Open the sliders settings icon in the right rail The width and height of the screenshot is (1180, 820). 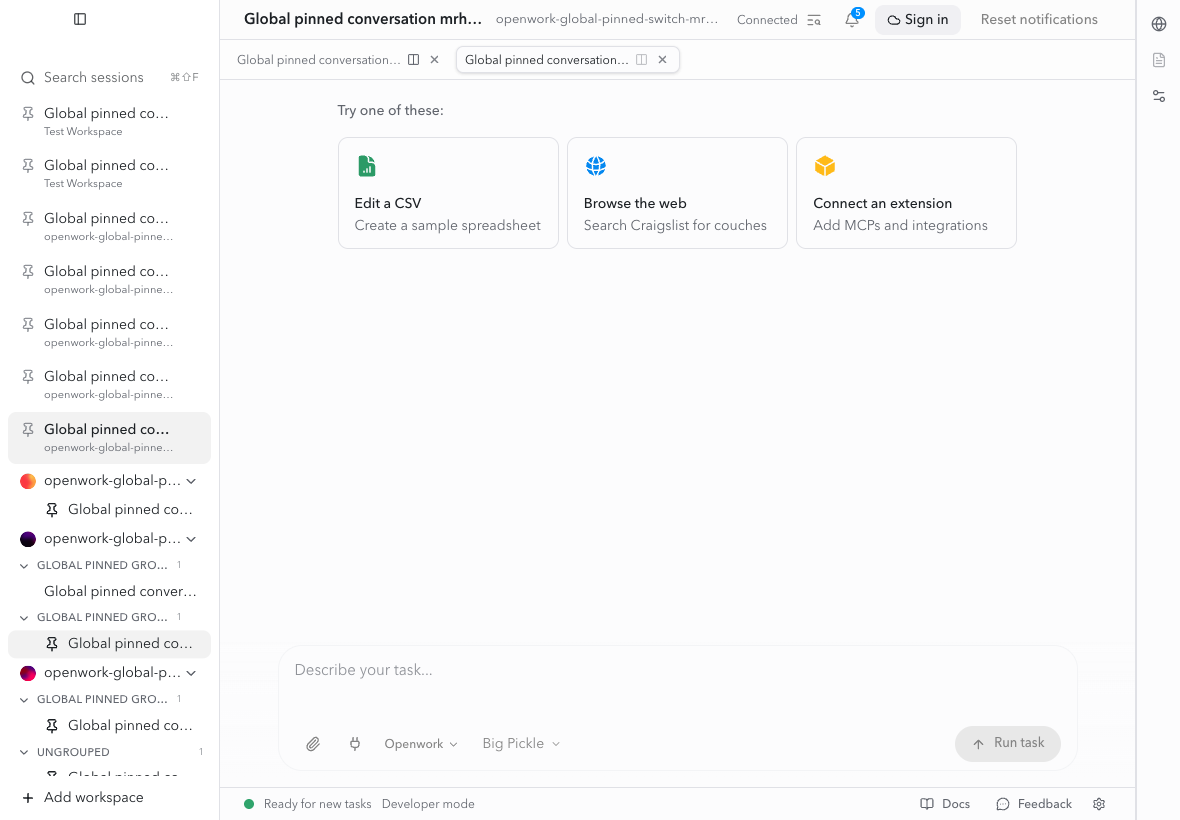tap(1159, 96)
